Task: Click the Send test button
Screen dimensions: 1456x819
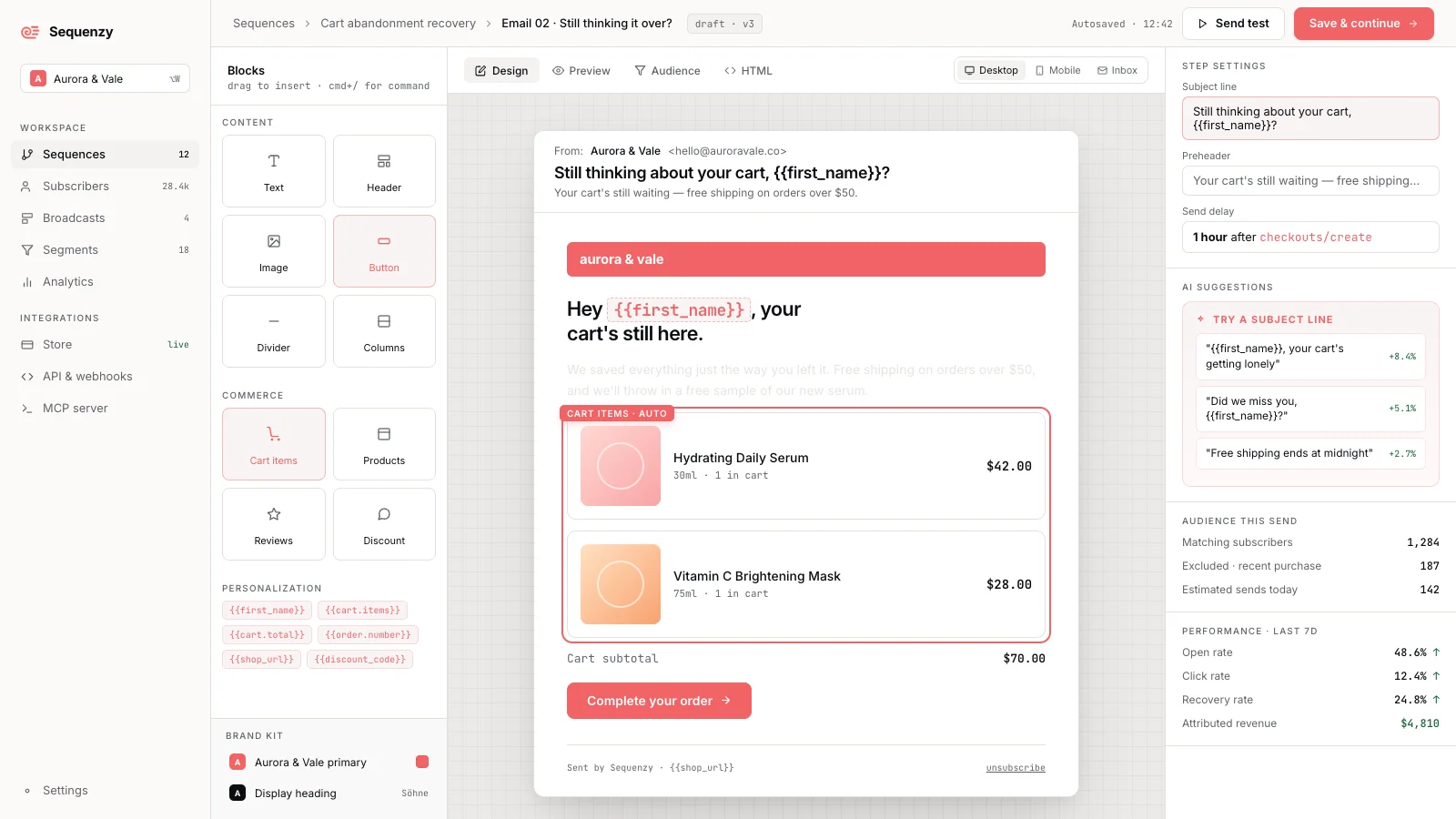Action: pyautogui.click(x=1233, y=24)
